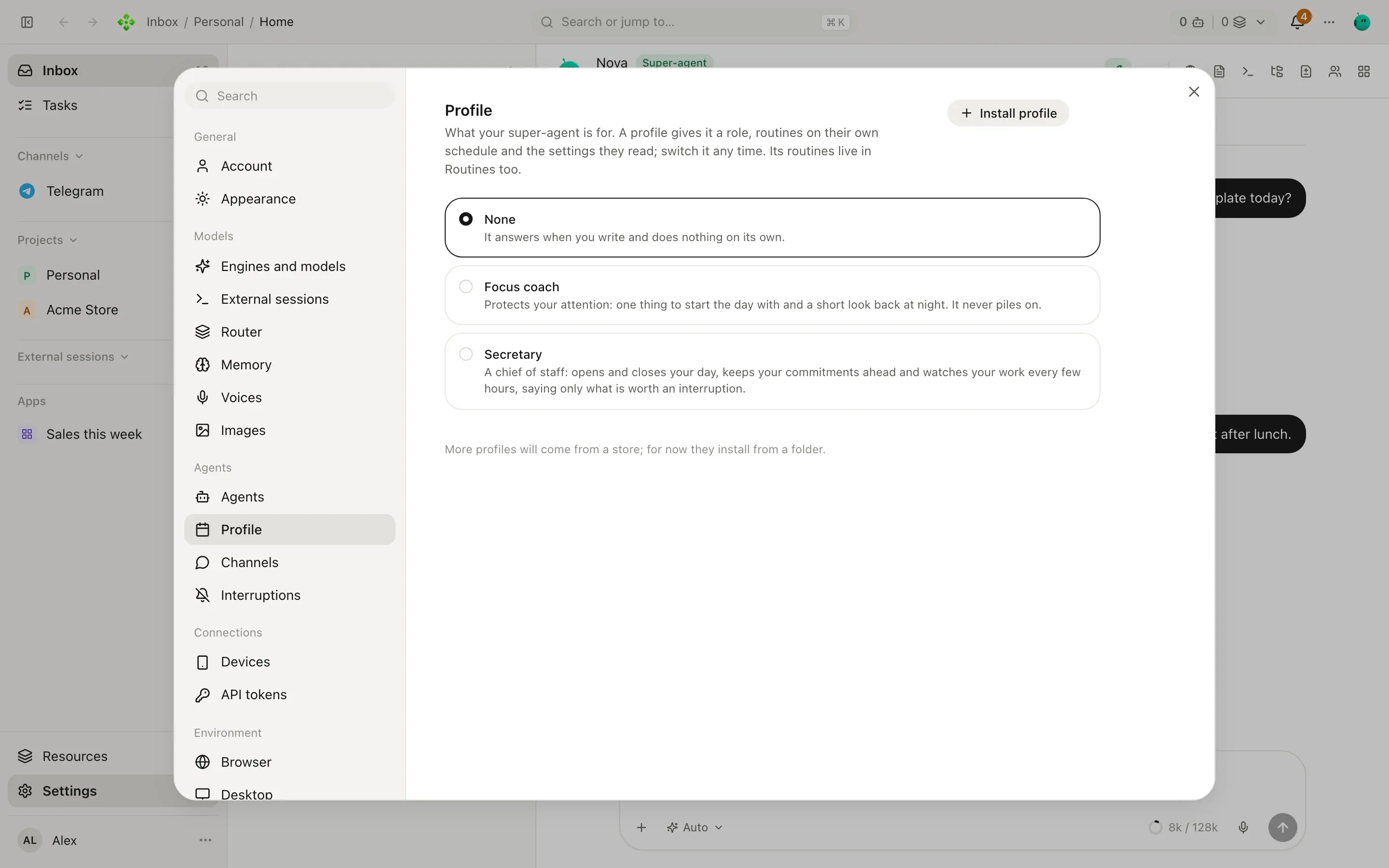Collapse the Projects section
Image resolution: width=1389 pixels, height=868 pixels.
point(47,240)
